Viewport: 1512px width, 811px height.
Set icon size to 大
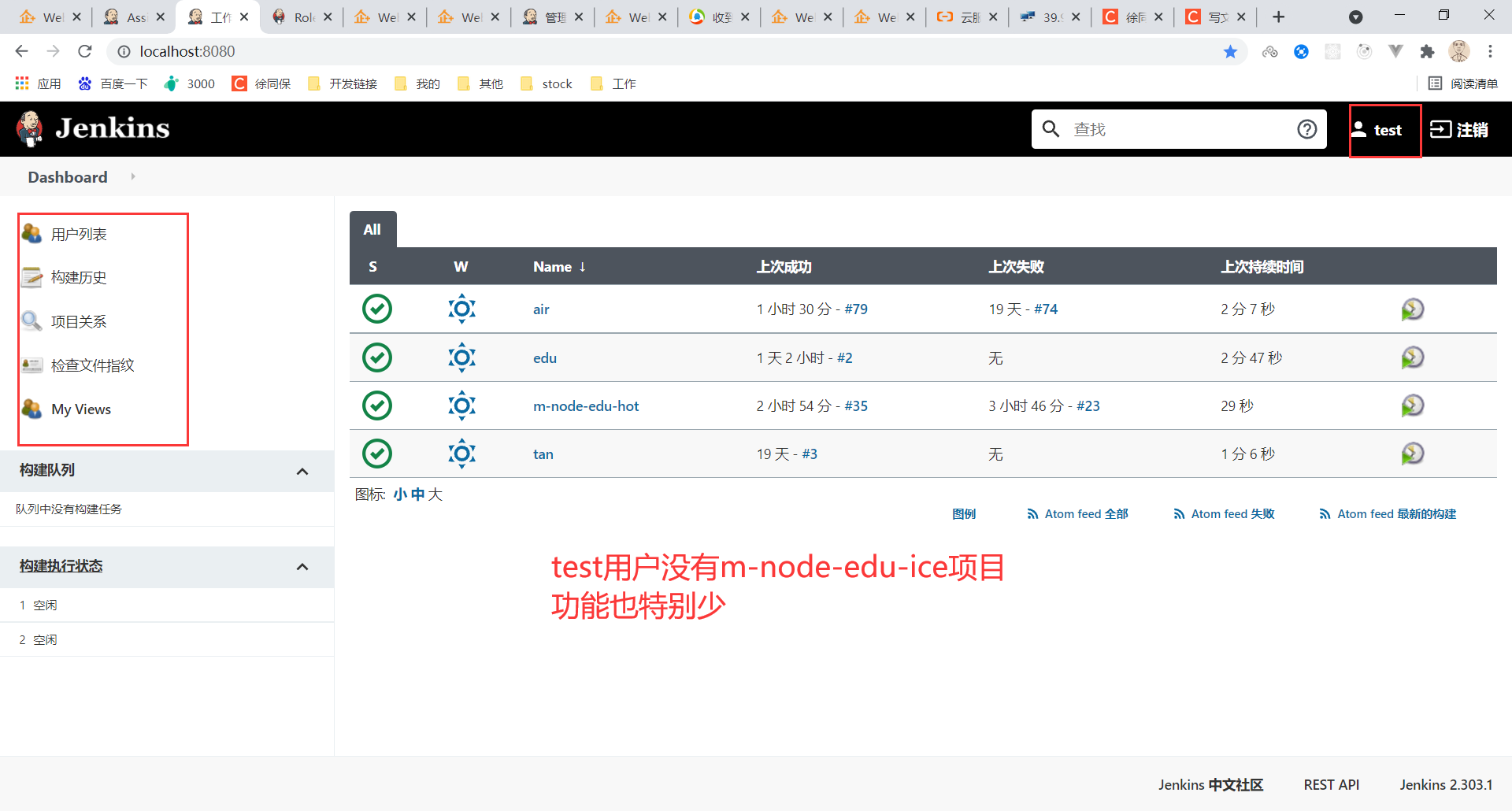coord(435,494)
